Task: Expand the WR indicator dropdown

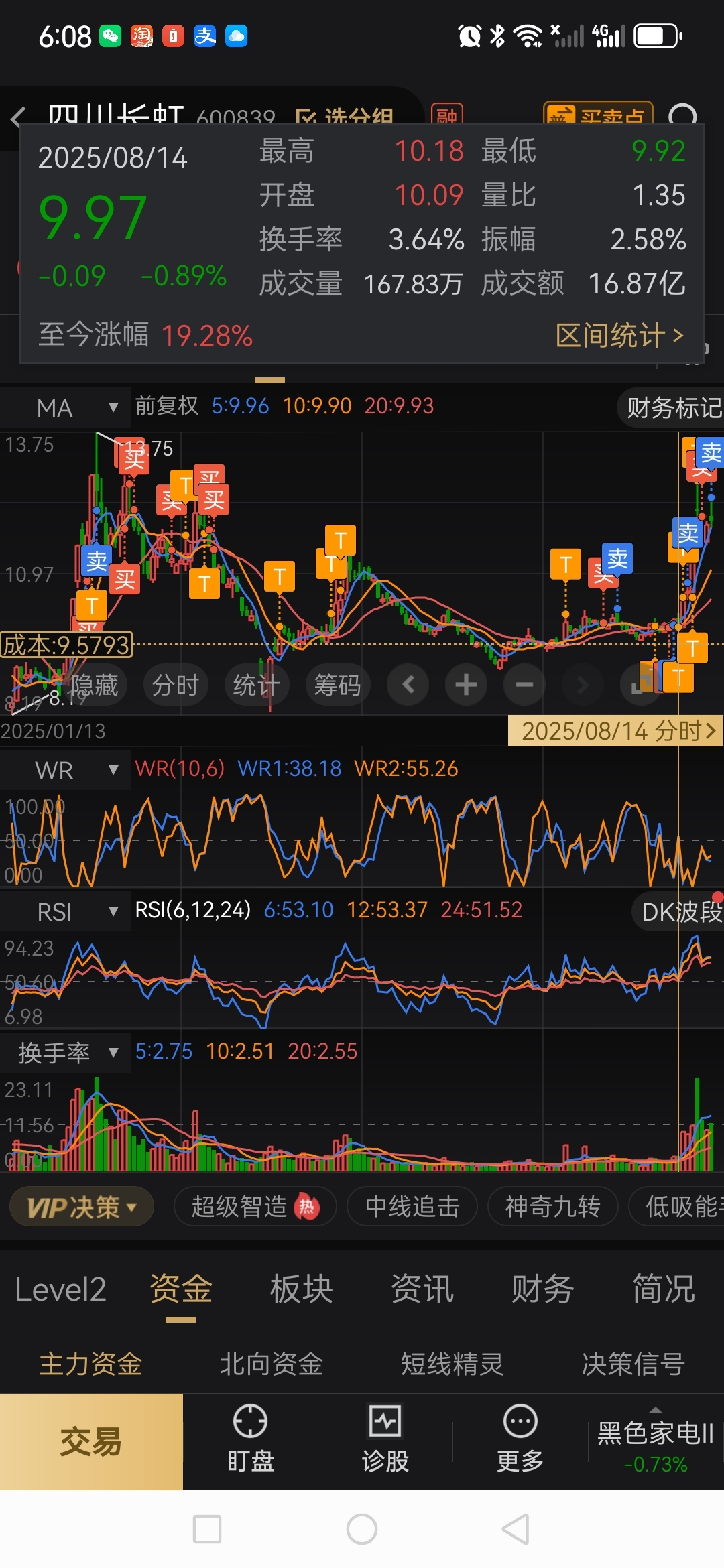Action: [x=65, y=771]
